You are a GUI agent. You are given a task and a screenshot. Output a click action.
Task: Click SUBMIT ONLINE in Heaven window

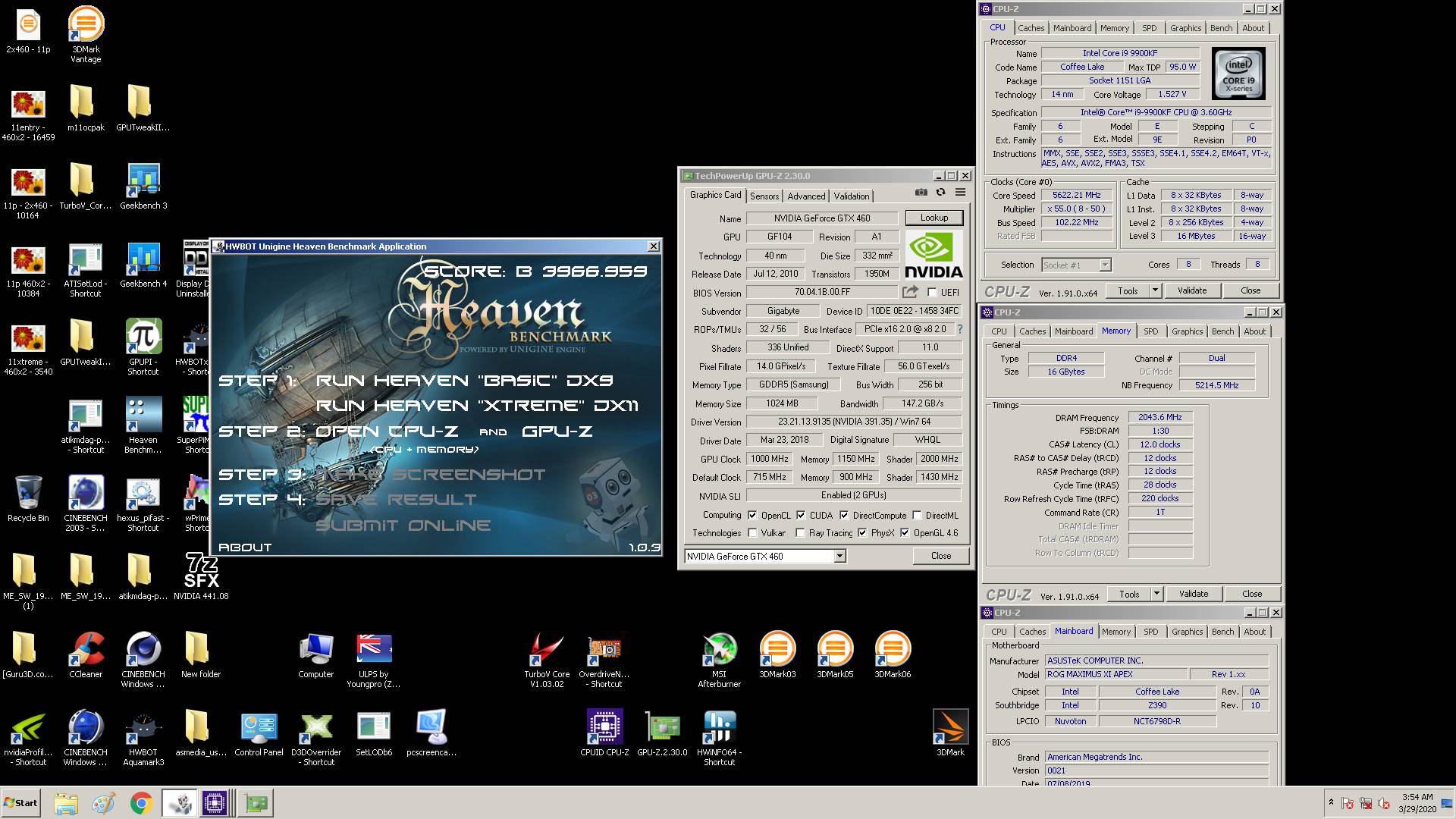(x=403, y=526)
